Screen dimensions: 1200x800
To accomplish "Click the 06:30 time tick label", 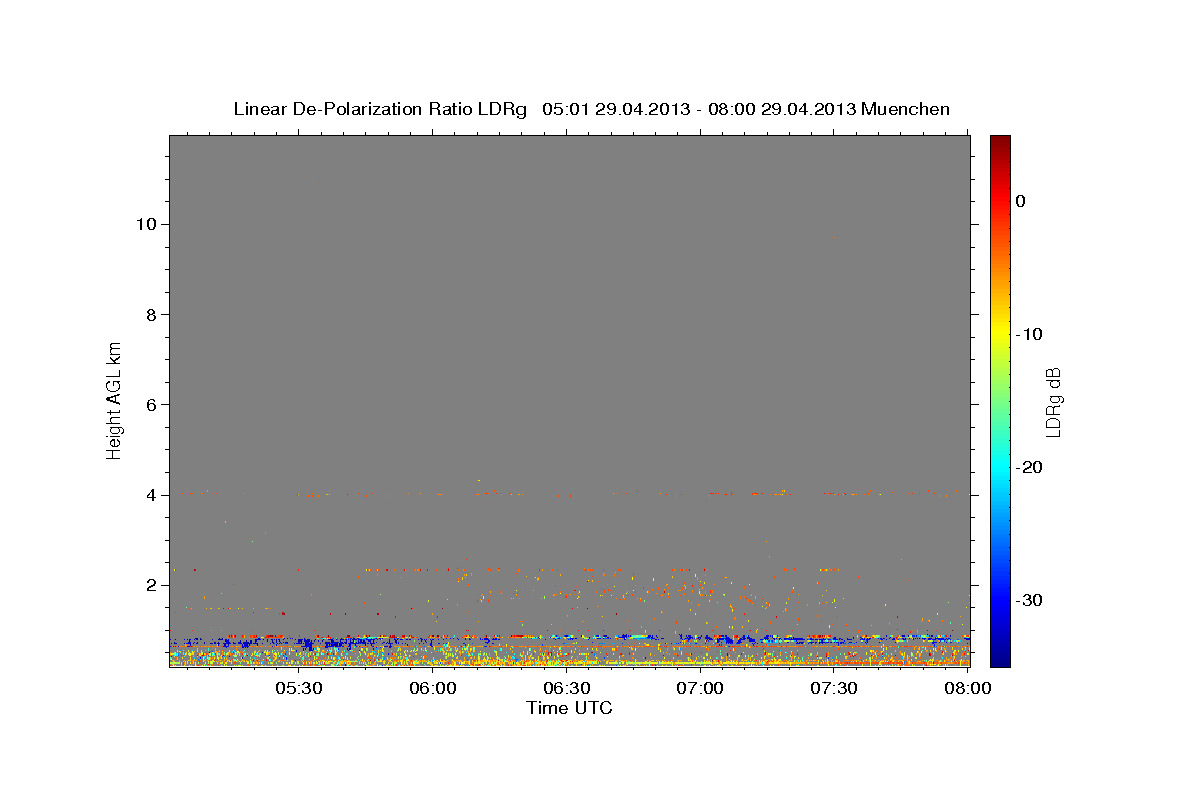I will (x=567, y=689).
